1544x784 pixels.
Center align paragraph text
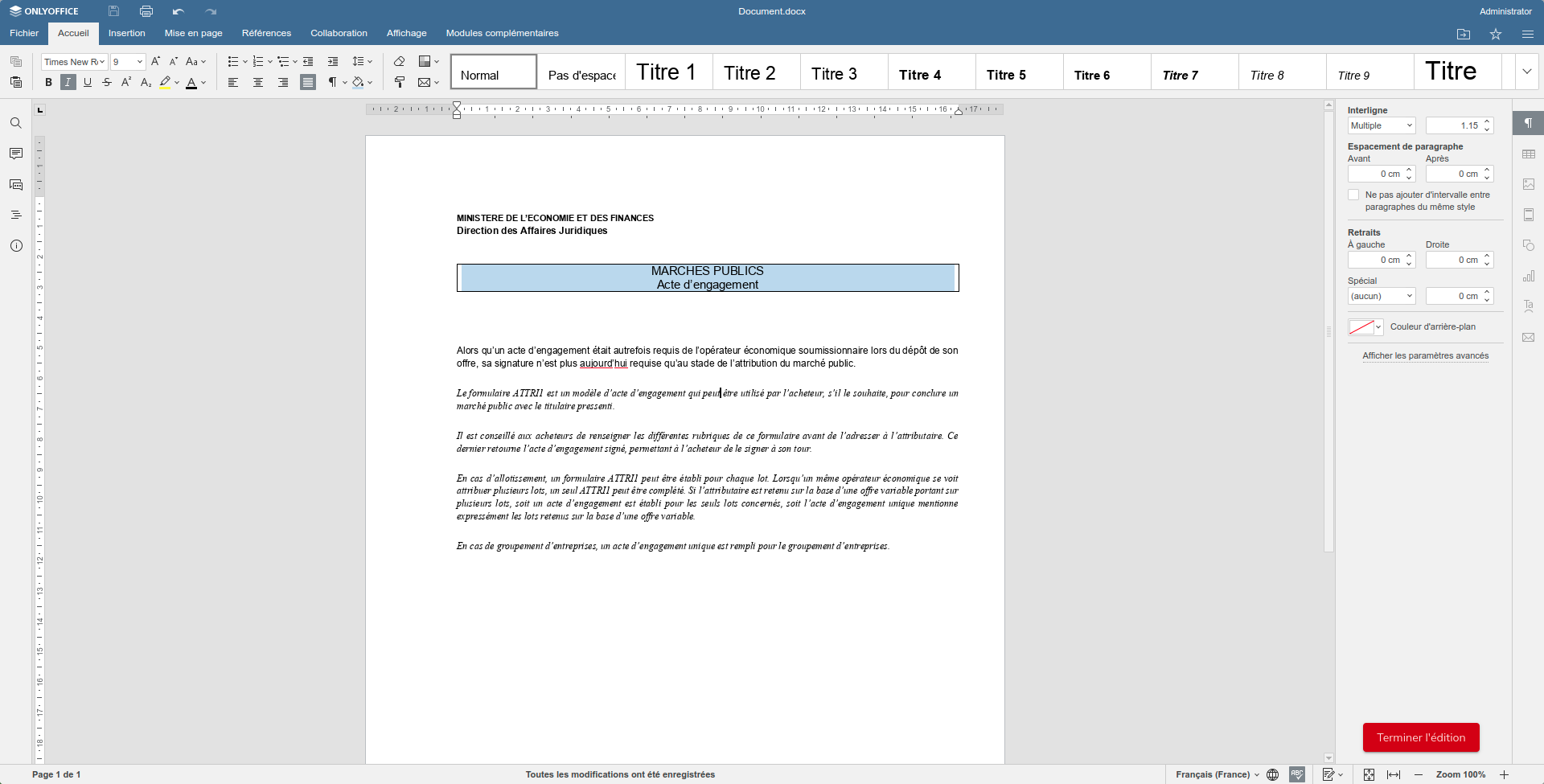[258, 82]
